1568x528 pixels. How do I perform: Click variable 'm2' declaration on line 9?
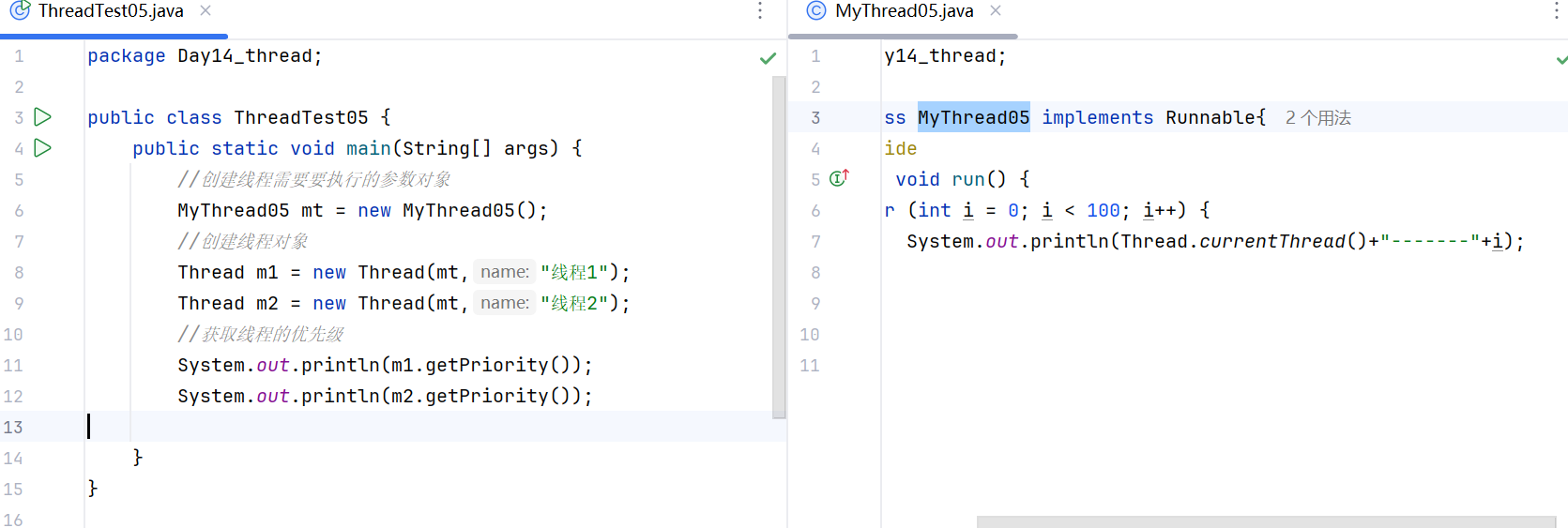[x=267, y=303]
